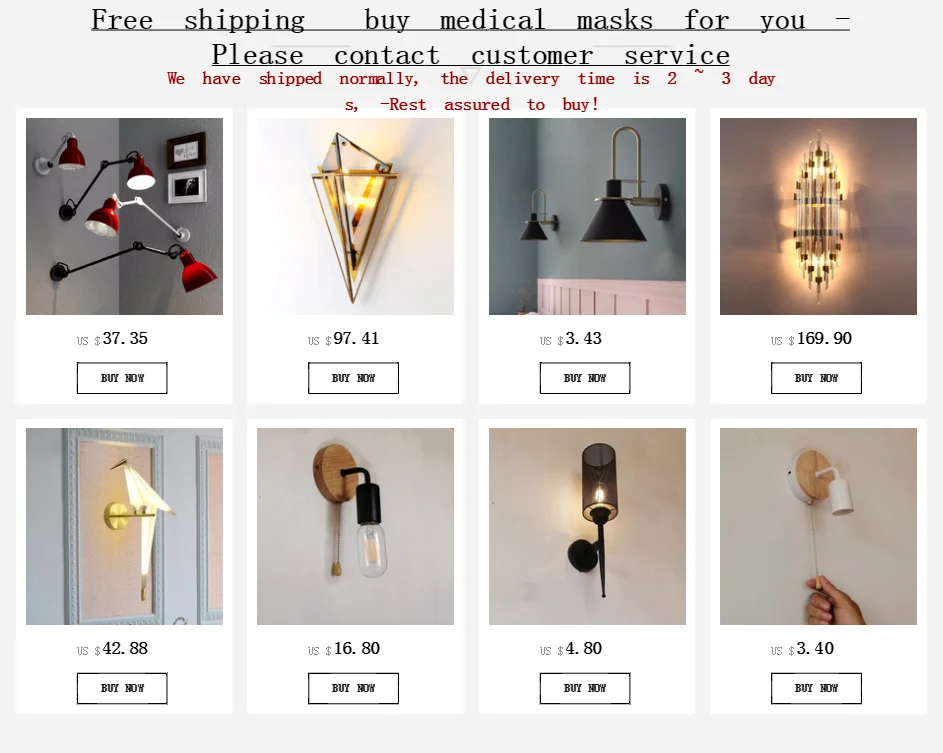This screenshot has height=753, width=943.
Task: Click the red delivery time notice text
Action: click(471, 91)
